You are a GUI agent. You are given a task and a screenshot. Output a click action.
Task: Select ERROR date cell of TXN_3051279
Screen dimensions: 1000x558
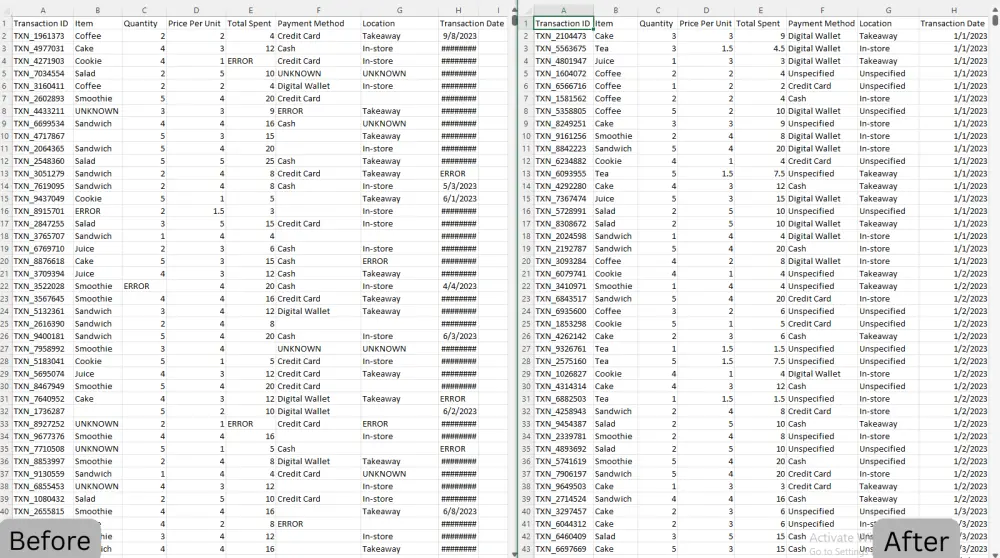pos(458,173)
